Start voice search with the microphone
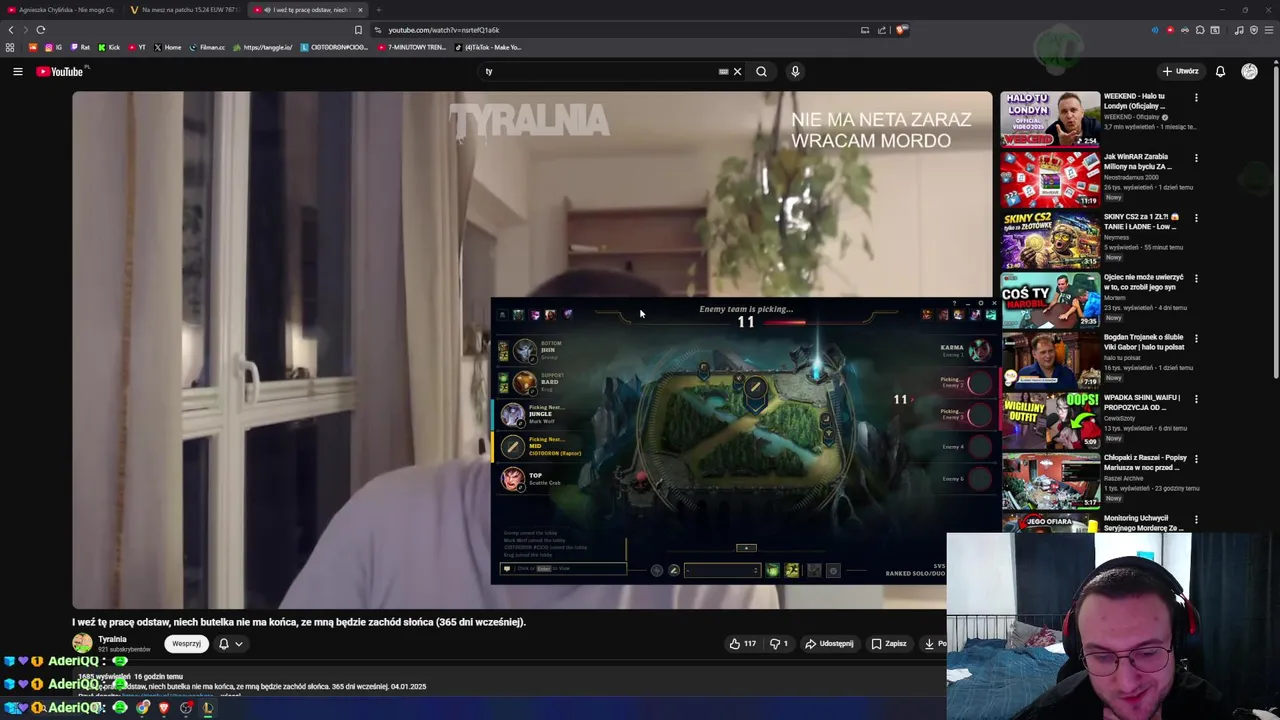1280x720 pixels. 795,71
